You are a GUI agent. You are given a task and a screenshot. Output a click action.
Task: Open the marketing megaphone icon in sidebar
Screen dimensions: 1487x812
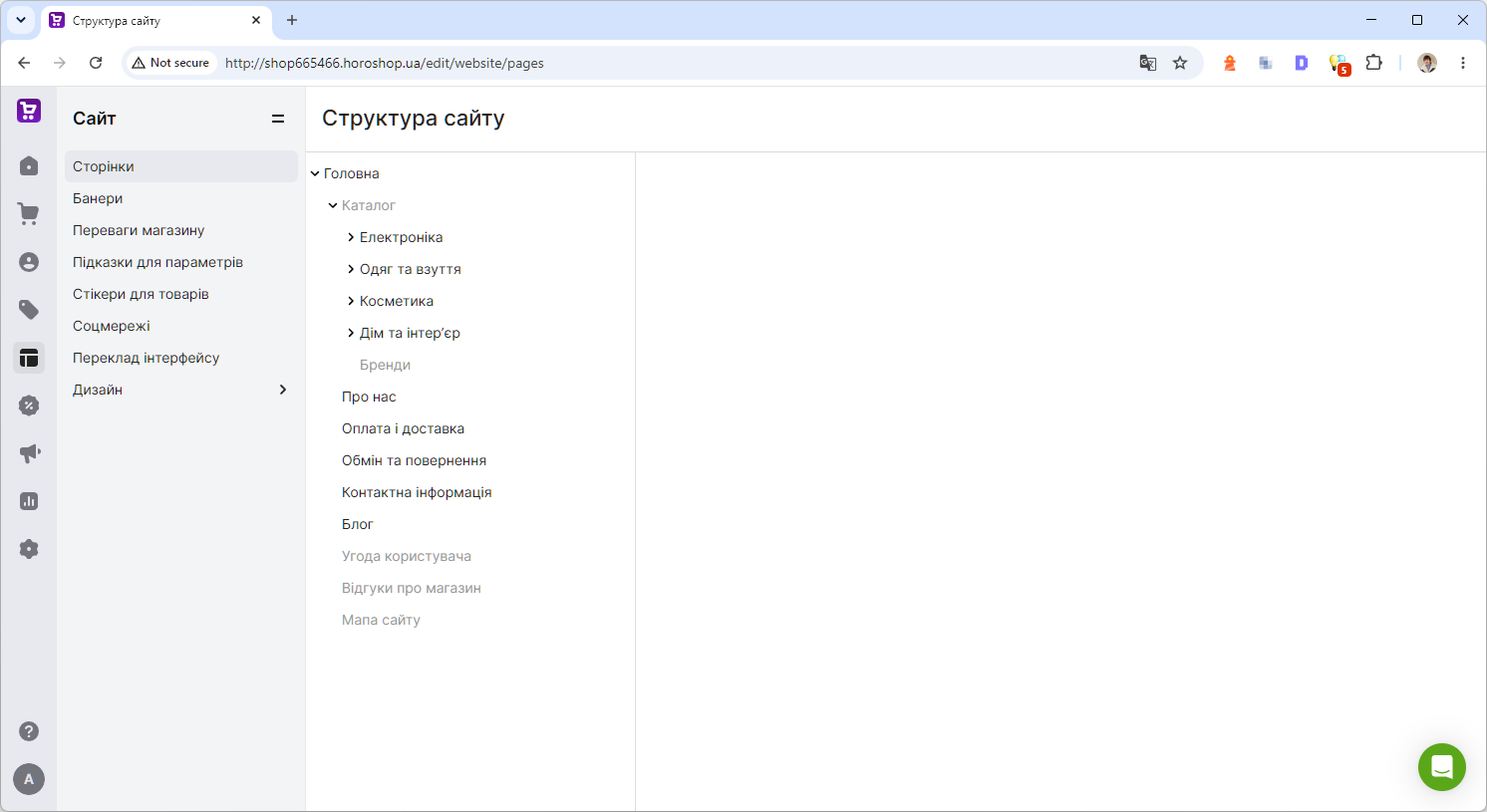tap(29, 453)
